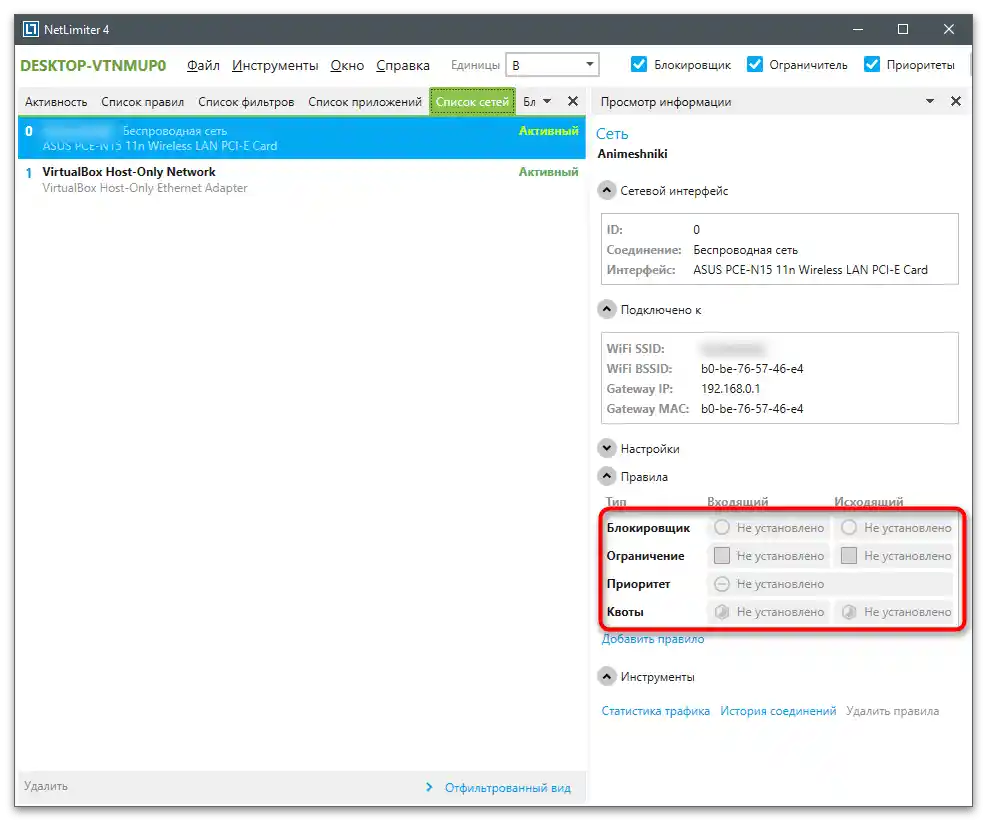The width and height of the screenshot is (987, 821).
Task: Open the История соединений link
Action: pos(778,710)
